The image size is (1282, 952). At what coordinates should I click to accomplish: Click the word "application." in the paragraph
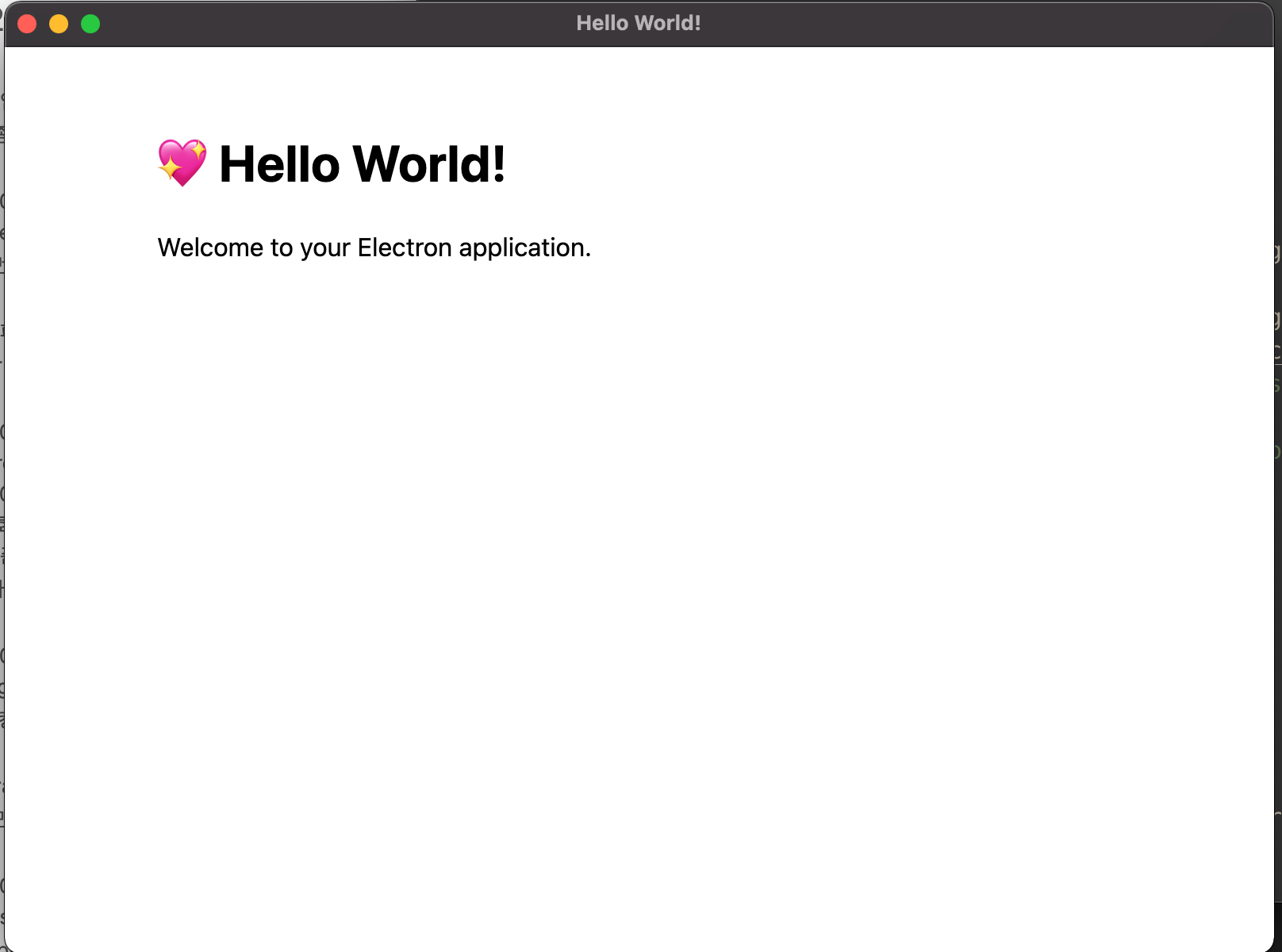coord(524,248)
